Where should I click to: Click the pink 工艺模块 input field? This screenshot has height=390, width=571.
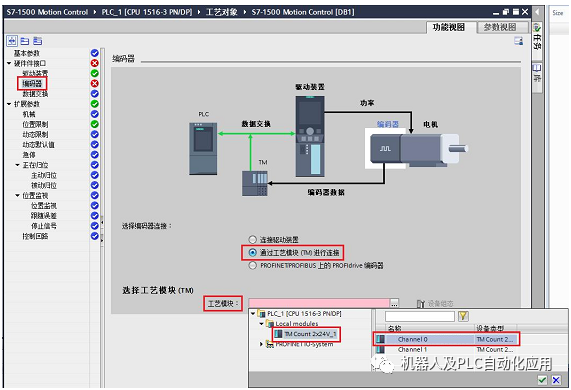(319, 303)
